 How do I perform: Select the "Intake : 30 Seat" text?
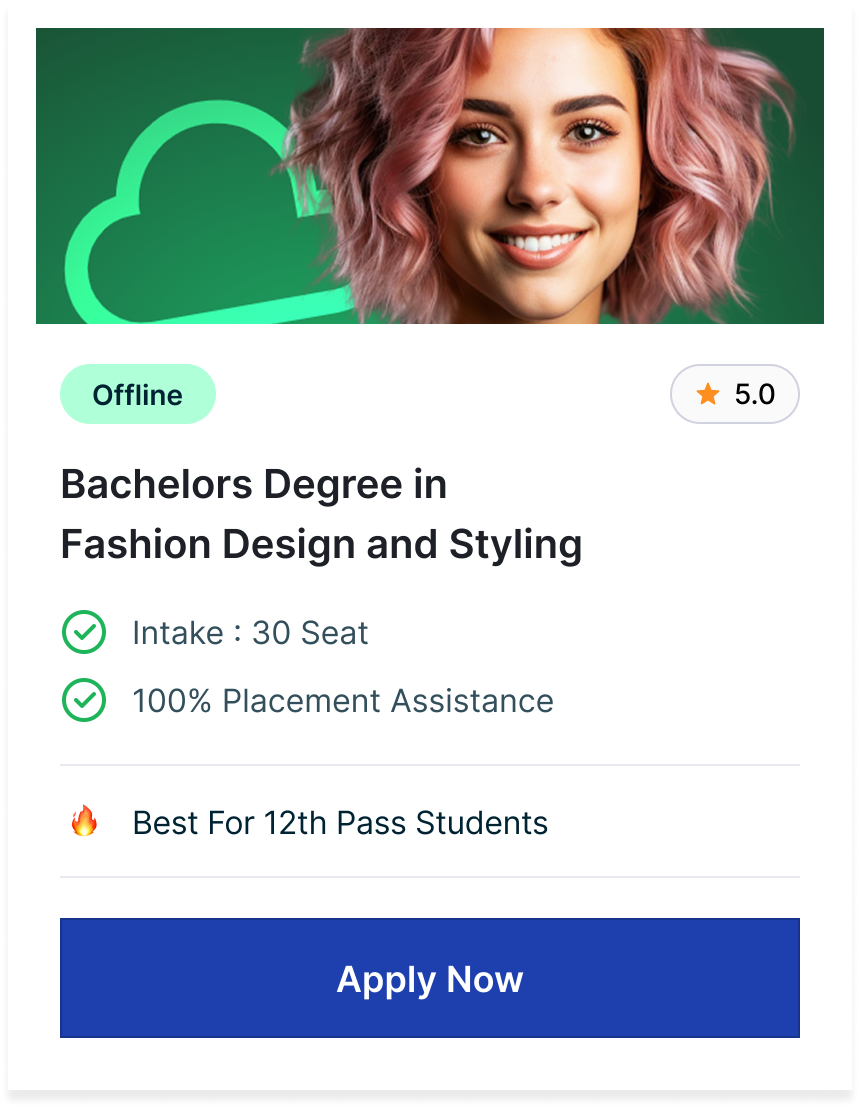[250, 633]
